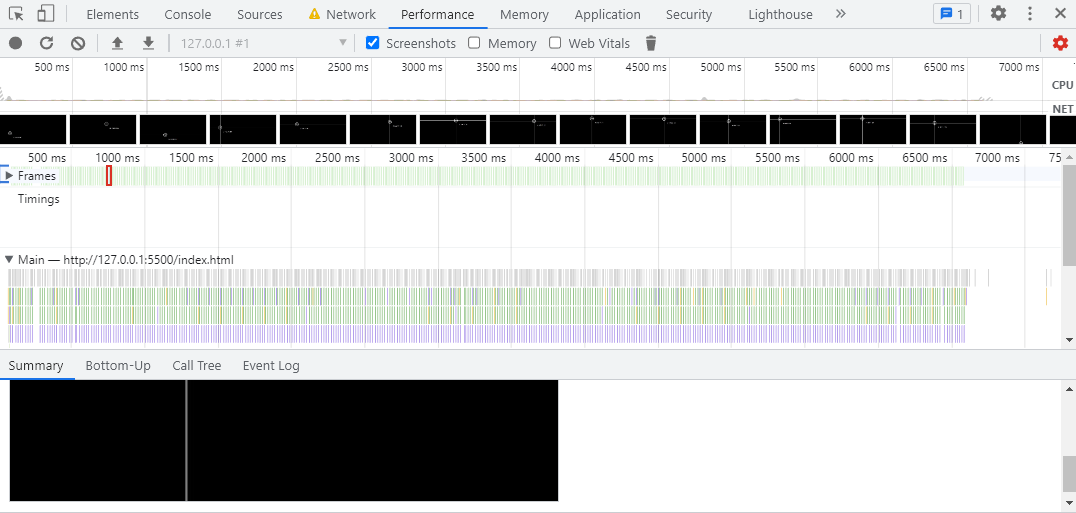Enable the Web Vitals checkbox
The width and height of the screenshot is (1076, 513).
pyautogui.click(x=555, y=43)
